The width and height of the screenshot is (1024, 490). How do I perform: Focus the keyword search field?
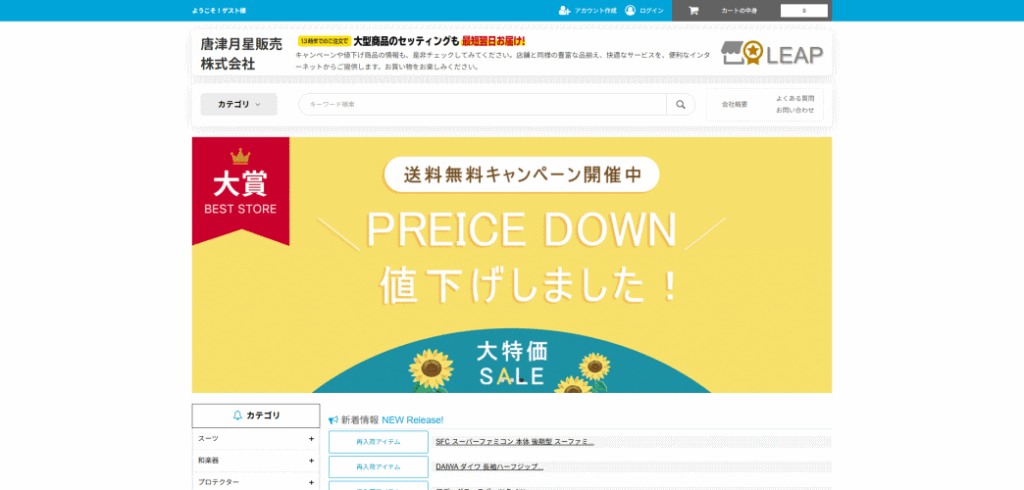pos(485,104)
